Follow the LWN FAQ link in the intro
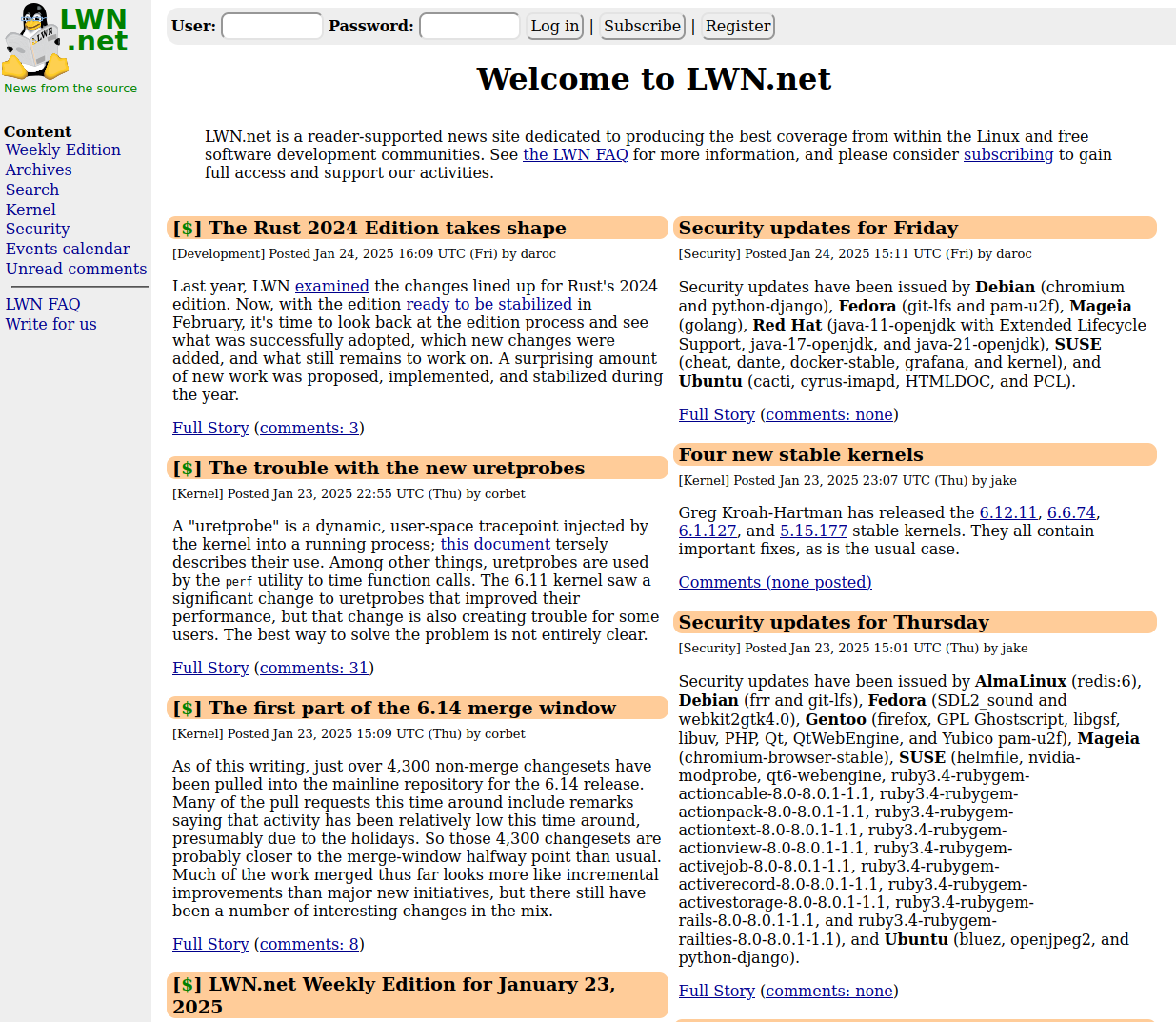Image resolution: width=1176 pixels, height=1022 pixels. tap(575, 154)
